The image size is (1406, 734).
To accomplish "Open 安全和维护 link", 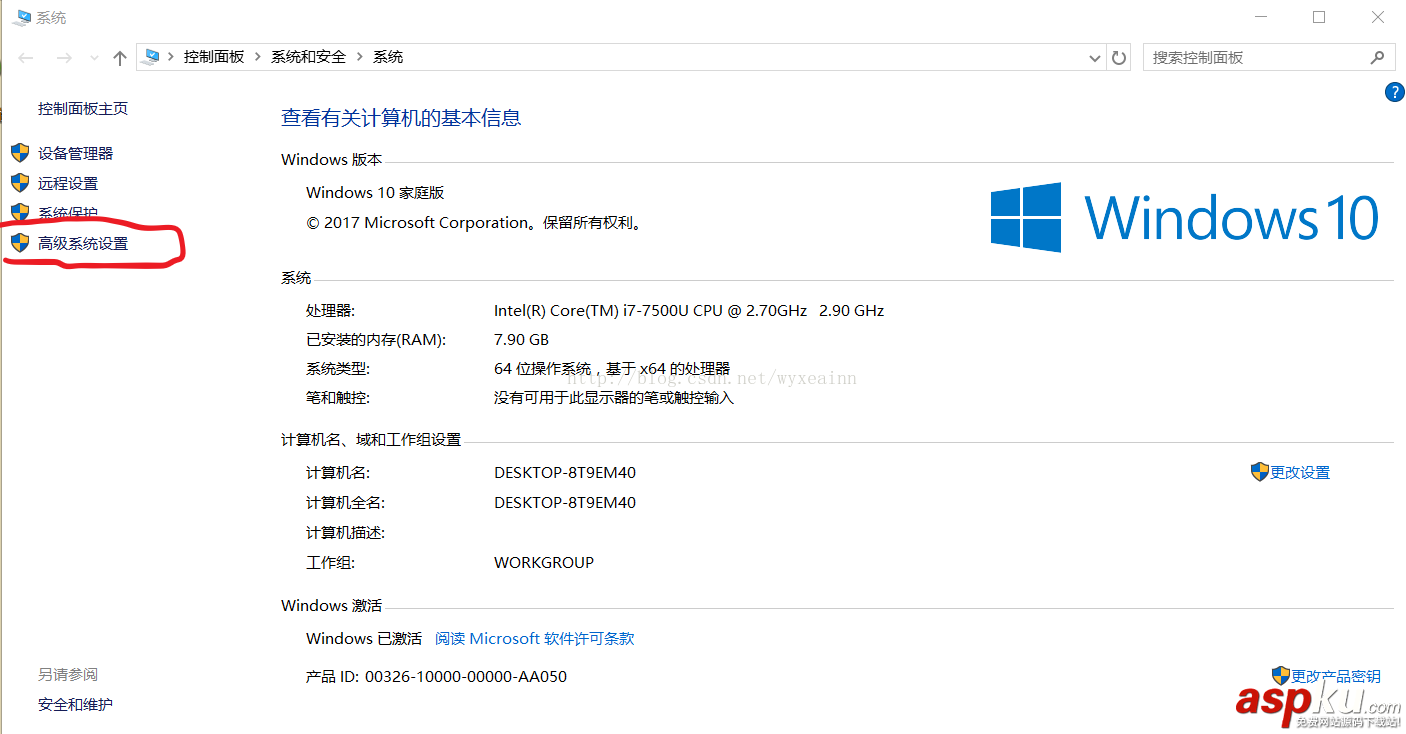I will (75, 704).
